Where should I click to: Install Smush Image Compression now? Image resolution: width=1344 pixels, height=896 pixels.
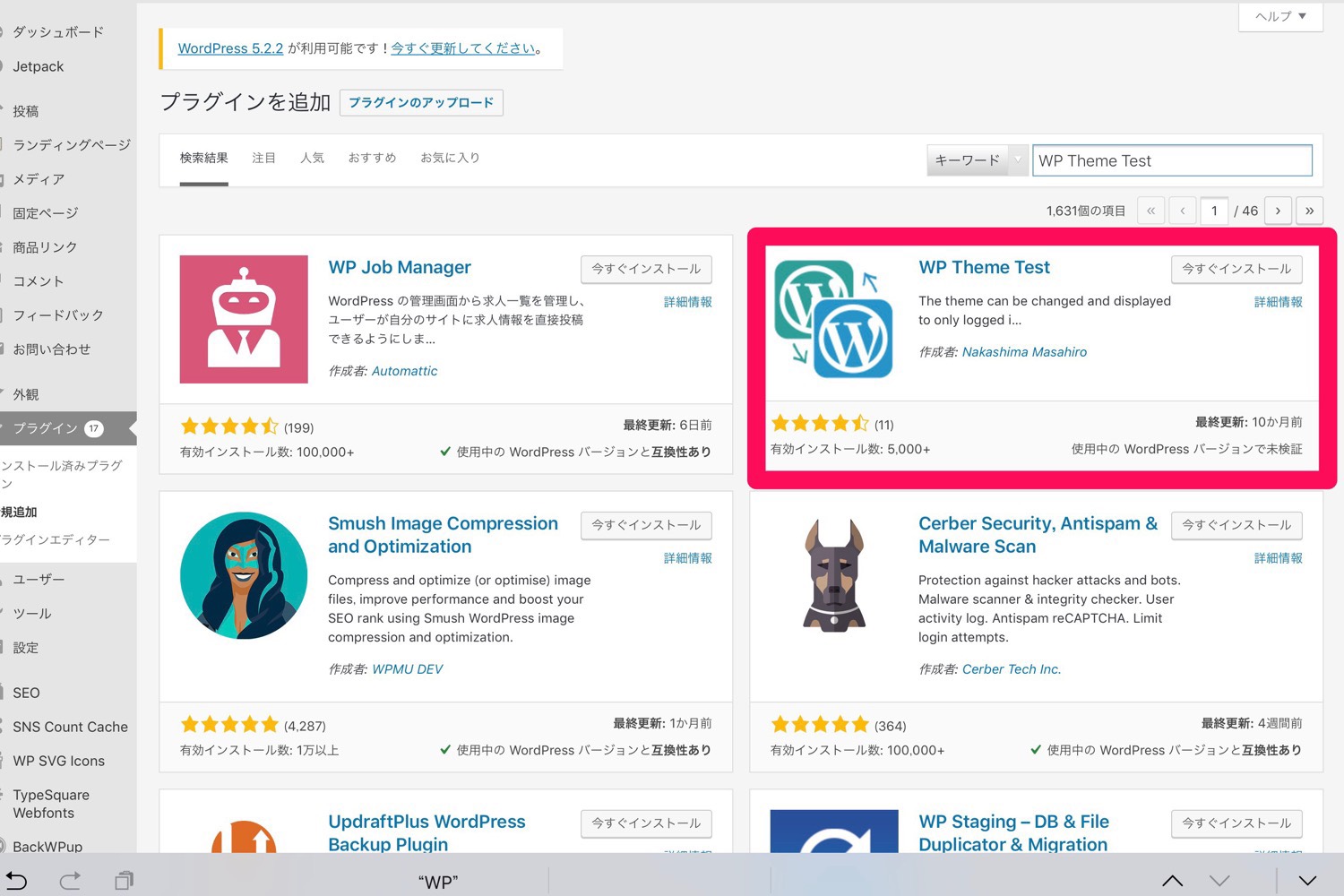(646, 525)
